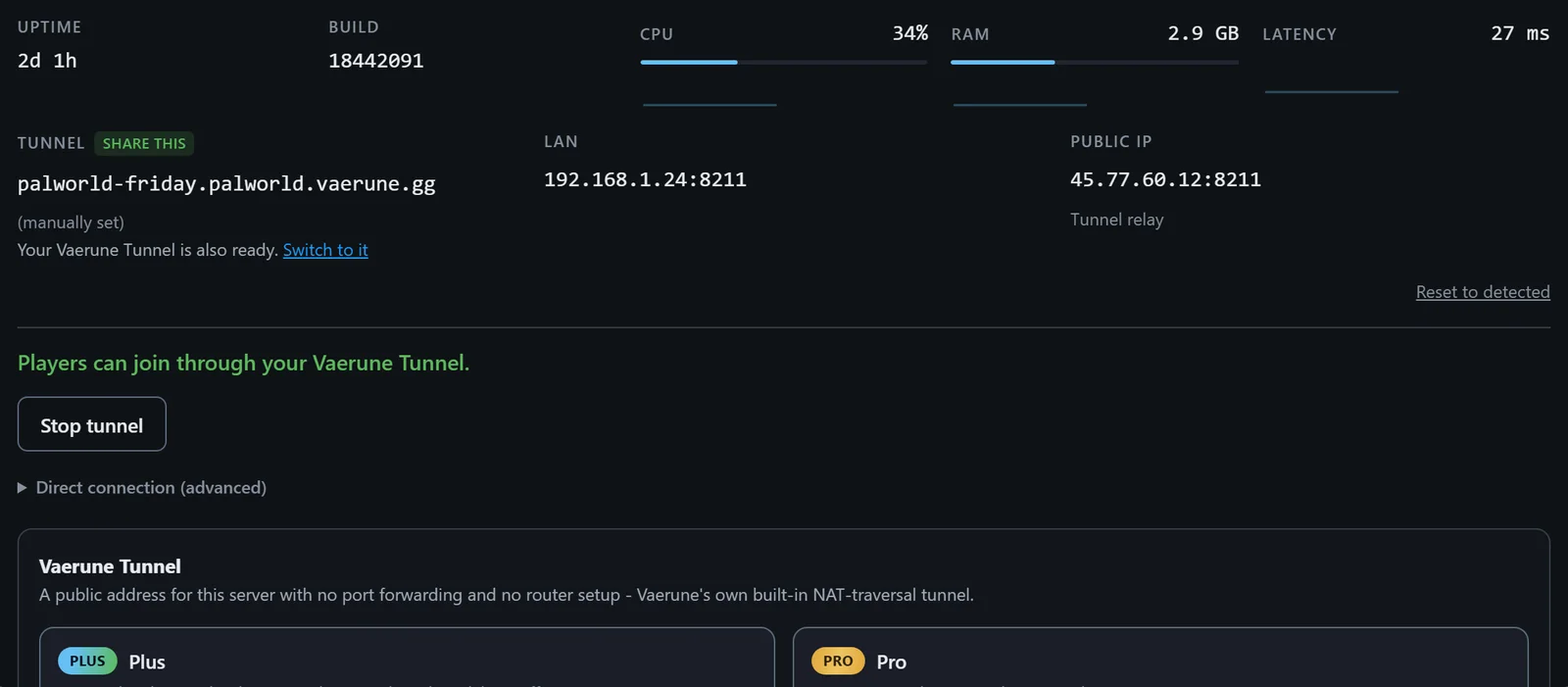Click the CPU 34% value

pos(909,33)
